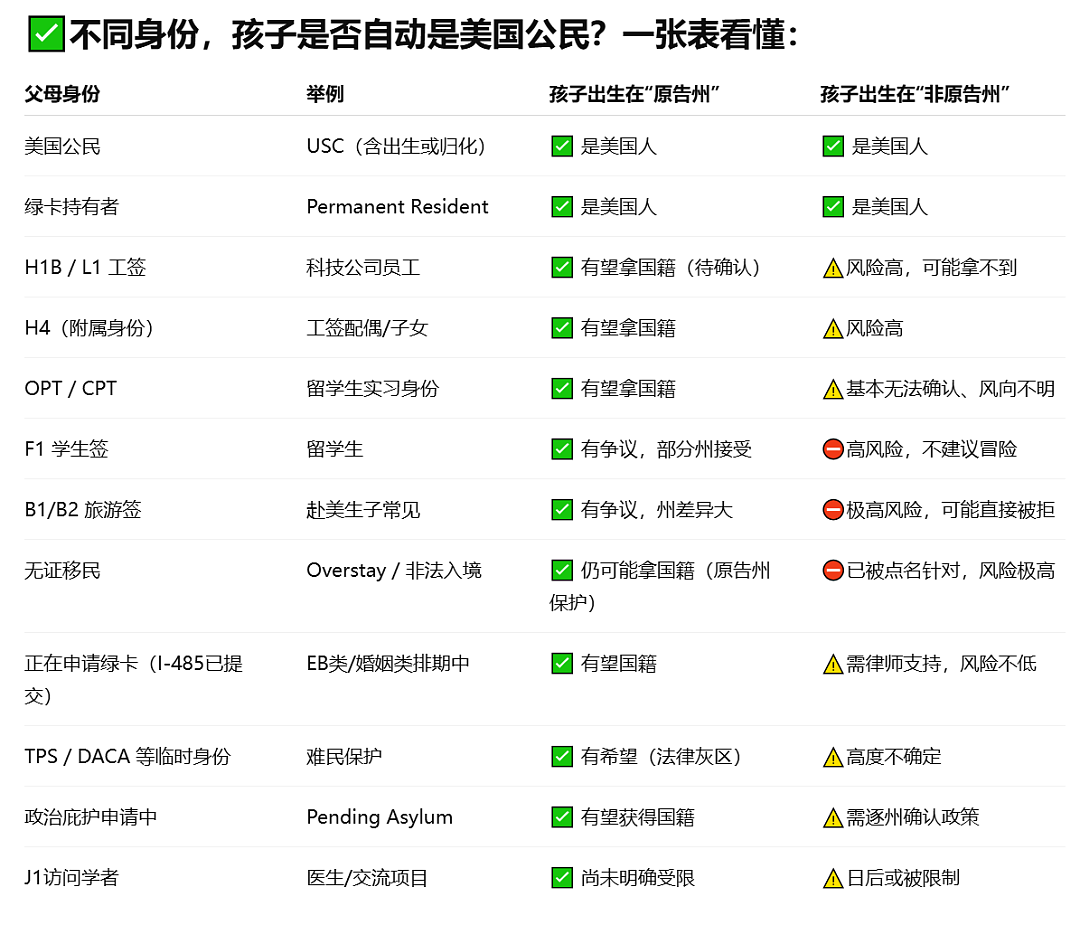The image size is (1080, 925).
Task: Select the B1/B2 旅游签 row label
Action: click(83, 510)
